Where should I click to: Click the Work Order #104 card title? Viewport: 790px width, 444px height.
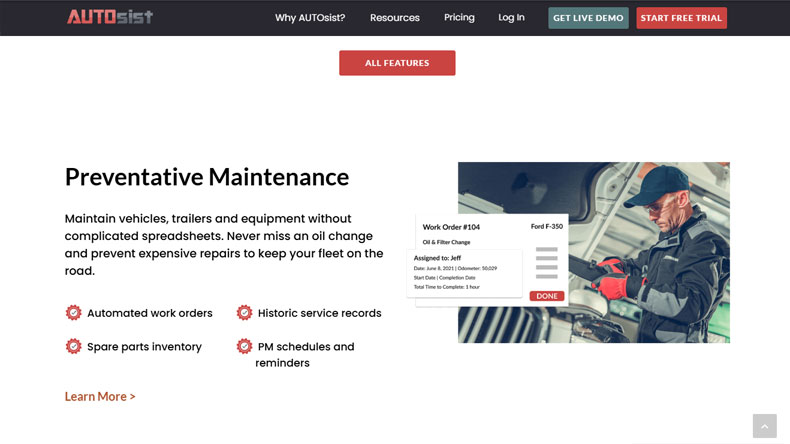pos(451,227)
